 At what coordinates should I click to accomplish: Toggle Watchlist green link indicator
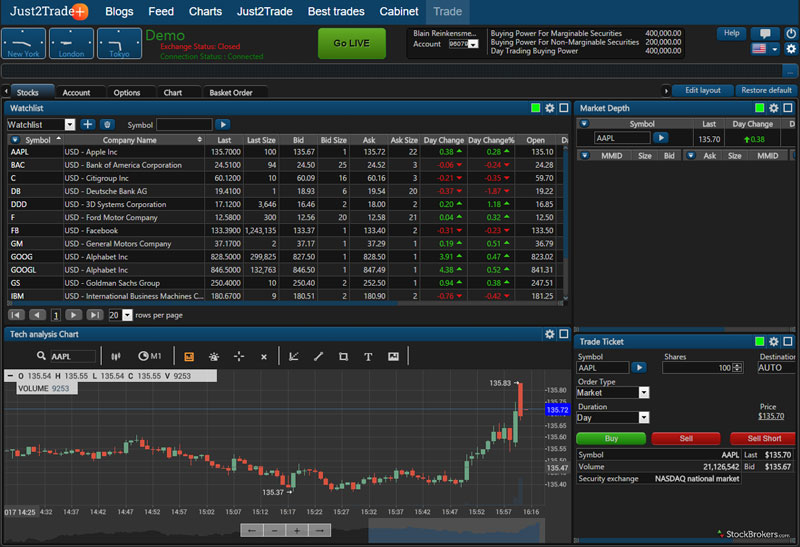pos(535,108)
